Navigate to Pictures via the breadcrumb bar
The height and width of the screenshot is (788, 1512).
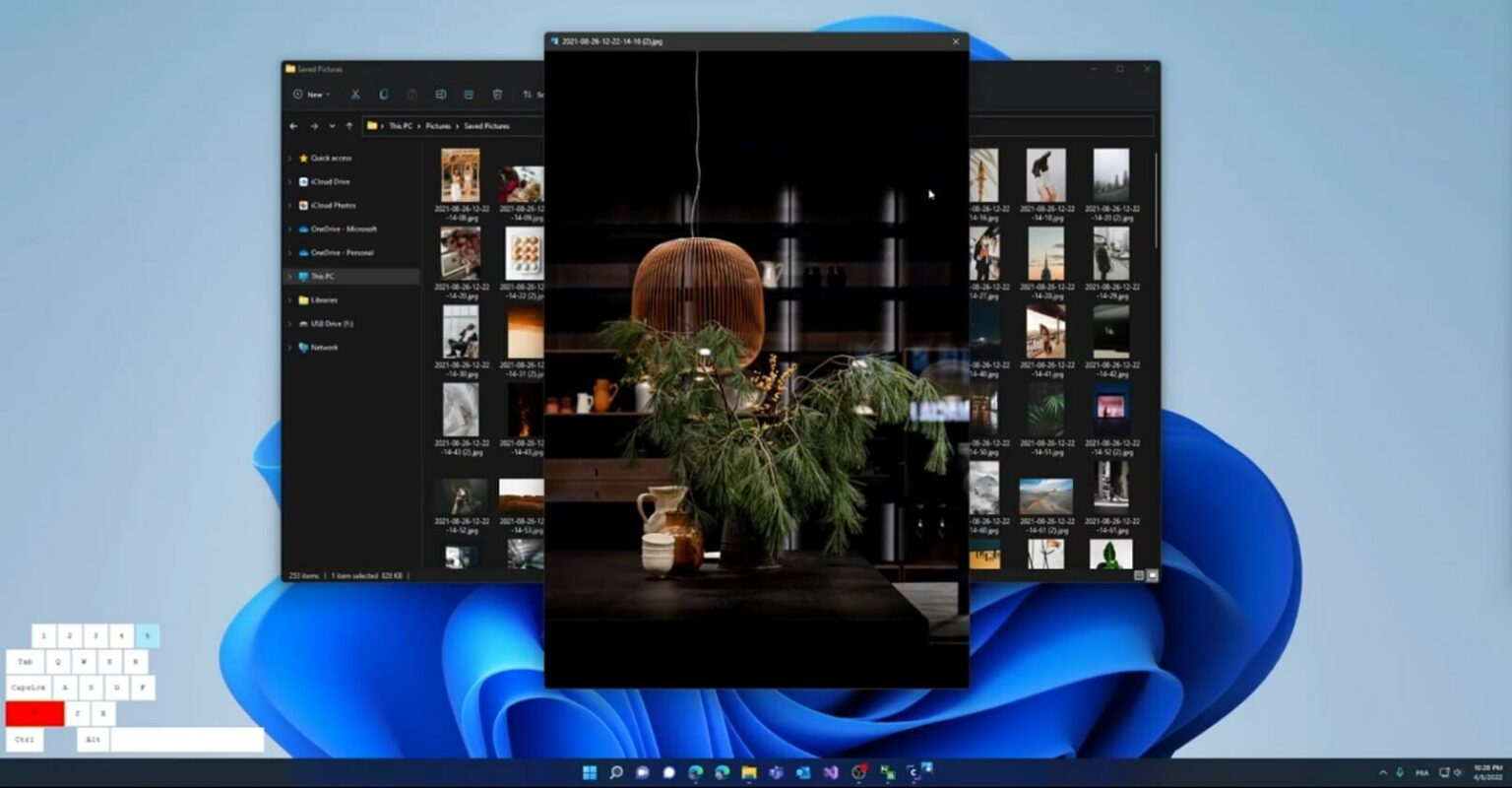click(x=437, y=126)
